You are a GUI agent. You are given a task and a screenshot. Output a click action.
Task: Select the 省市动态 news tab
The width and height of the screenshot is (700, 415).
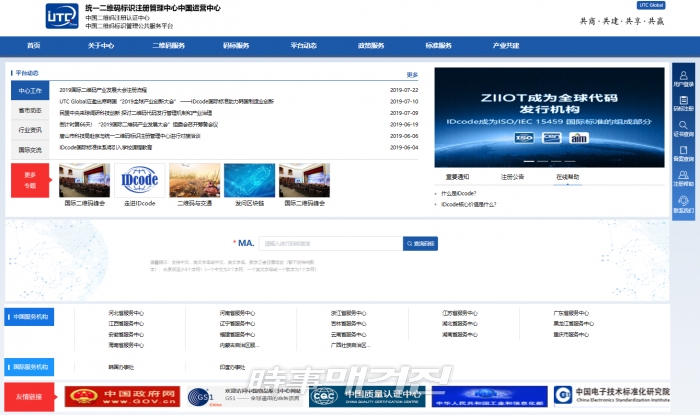click(30, 110)
